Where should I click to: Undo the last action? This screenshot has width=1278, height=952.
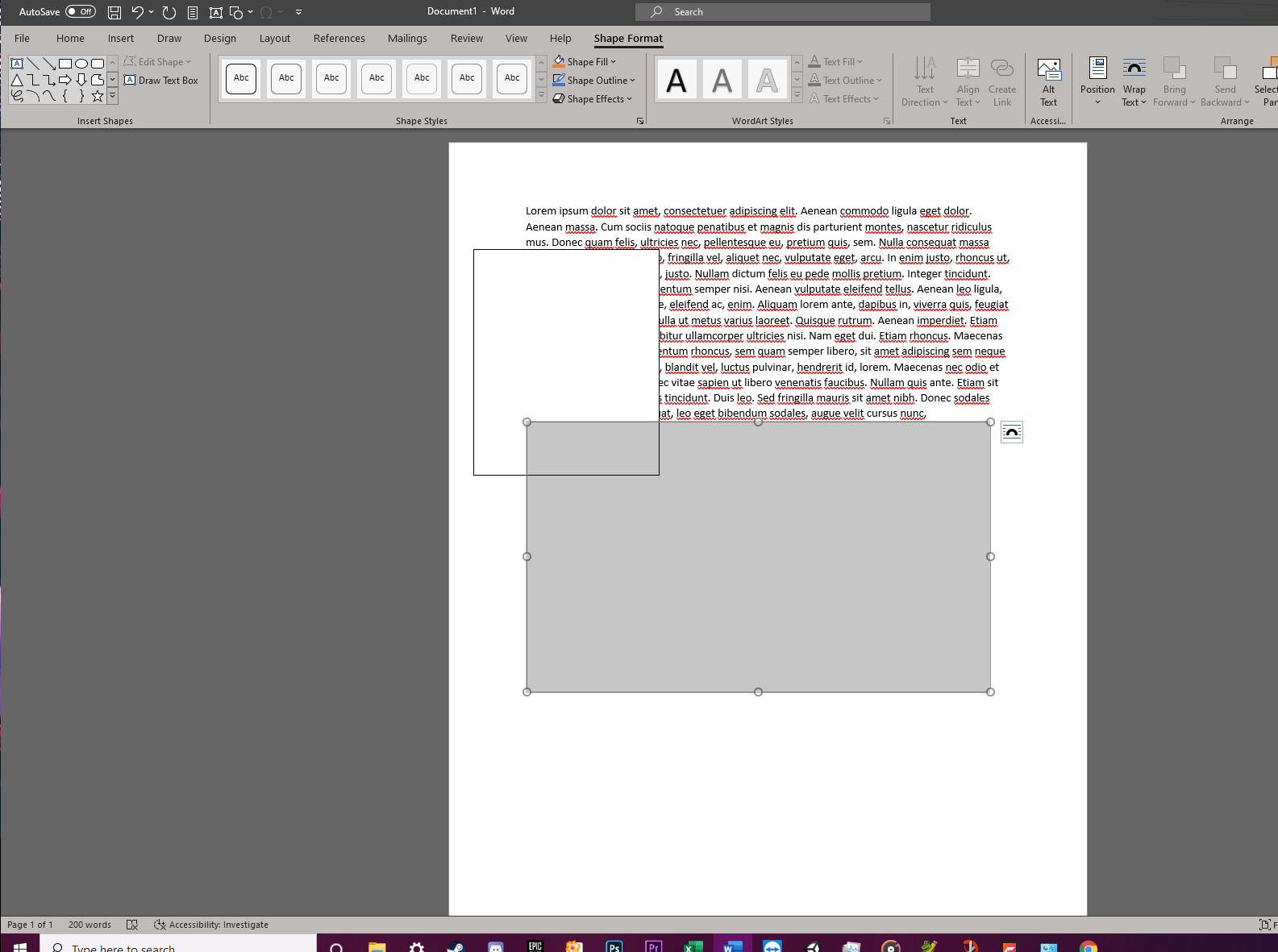(137, 12)
